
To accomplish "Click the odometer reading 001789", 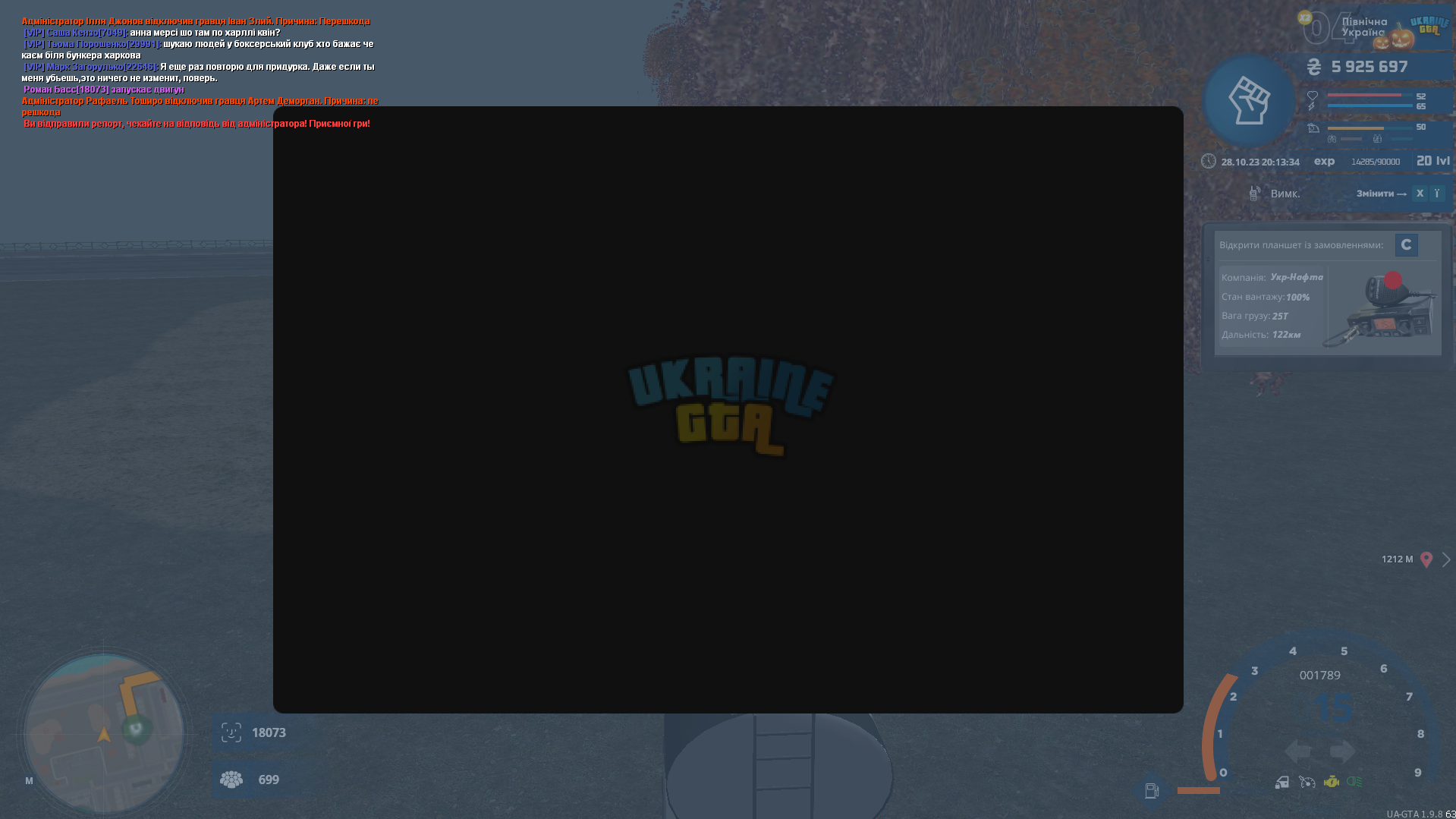I will (1320, 676).
